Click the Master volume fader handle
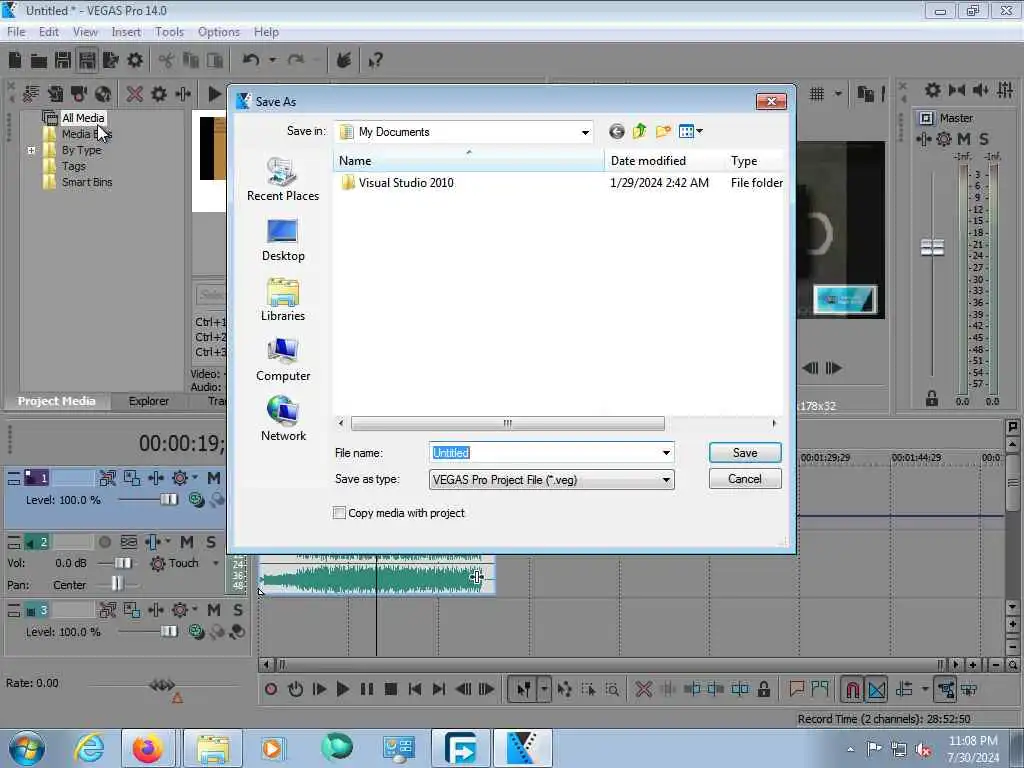The height and width of the screenshot is (768, 1024). [x=933, y=248]
